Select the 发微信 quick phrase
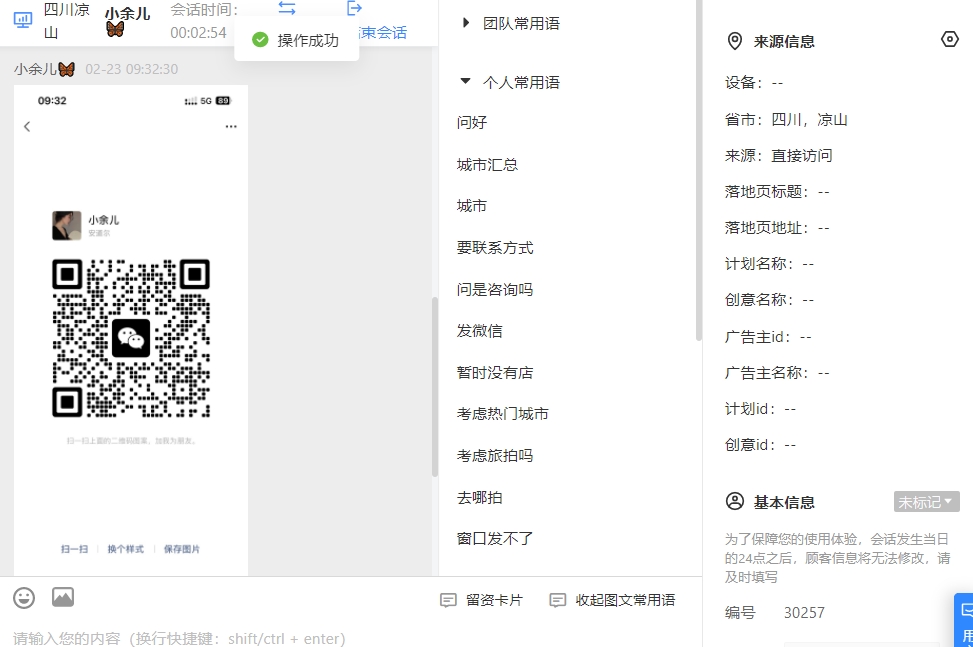 [x=479, y=331]
